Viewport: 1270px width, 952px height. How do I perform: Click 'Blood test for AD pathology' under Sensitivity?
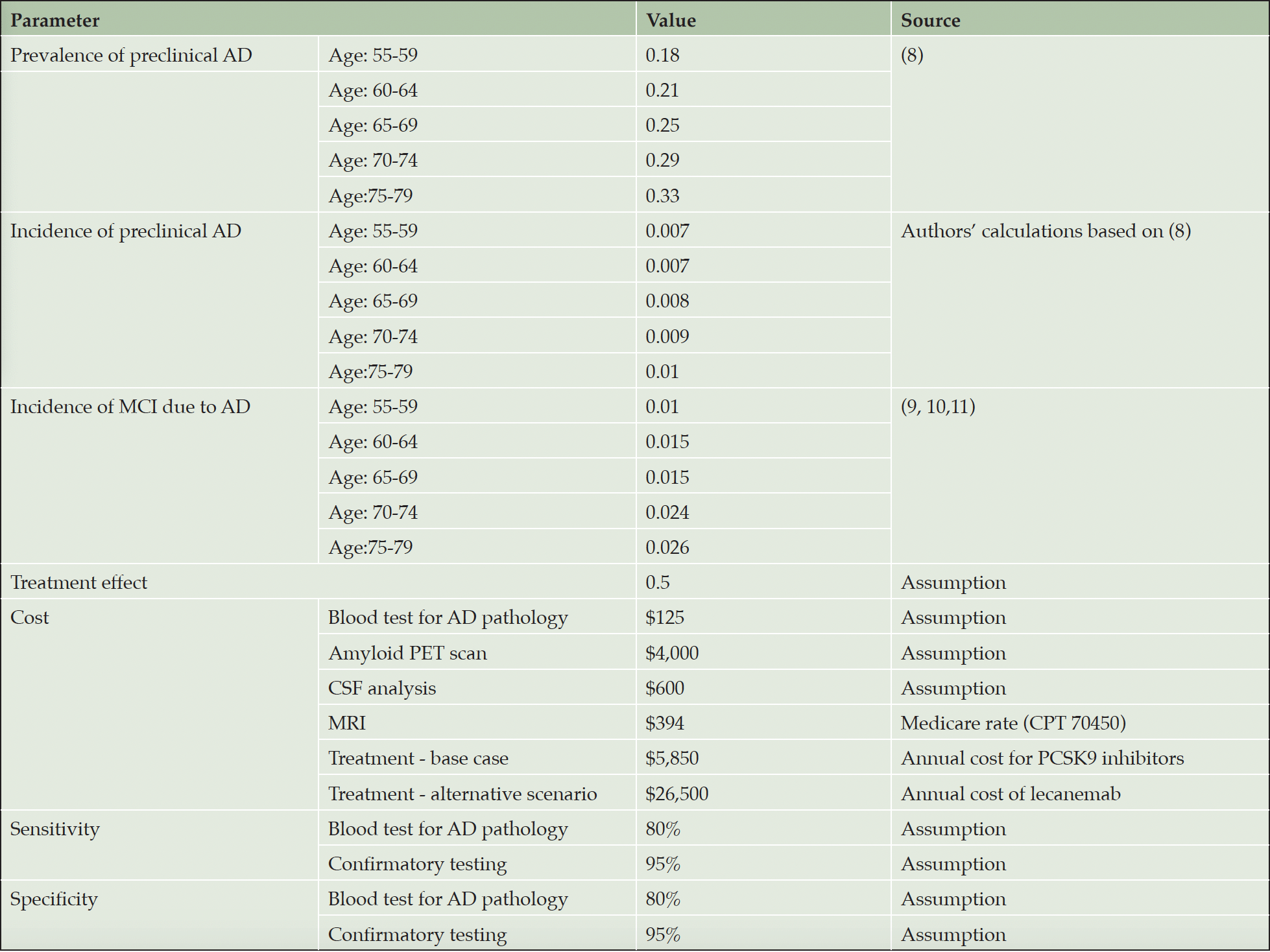[448, 829]
